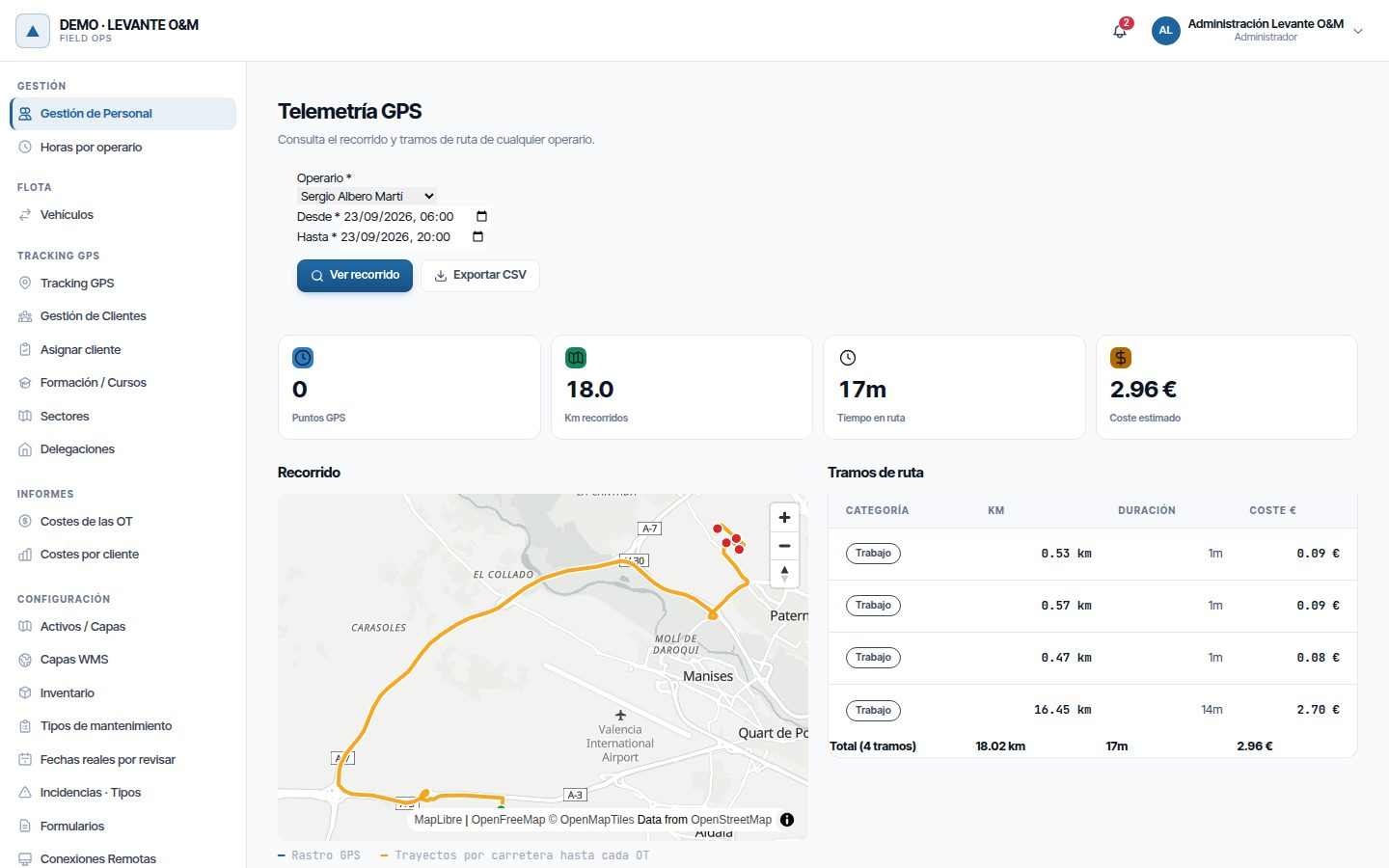
Task: Open Gestión de Personal in the sidebar
Action: [123, 114]
